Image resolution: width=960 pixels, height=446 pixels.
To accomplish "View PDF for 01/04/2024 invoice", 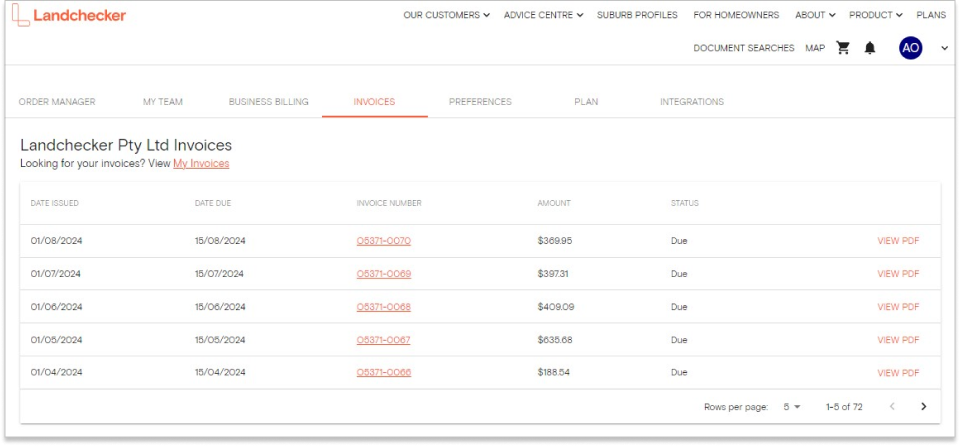I will tap(898, 373).
